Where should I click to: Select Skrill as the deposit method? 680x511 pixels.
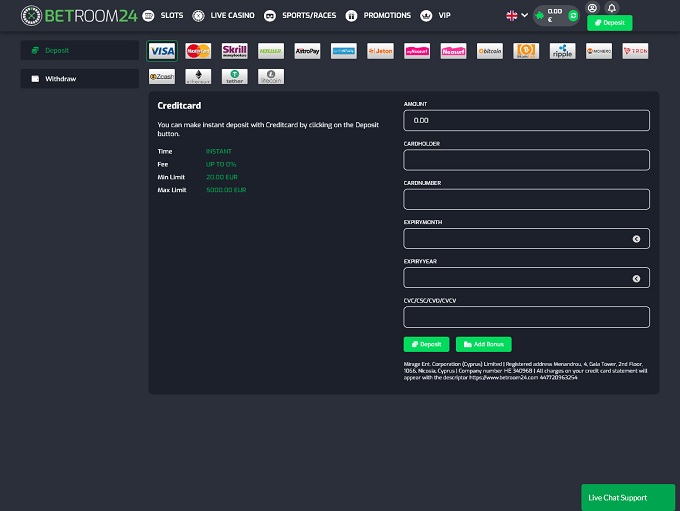235,51
